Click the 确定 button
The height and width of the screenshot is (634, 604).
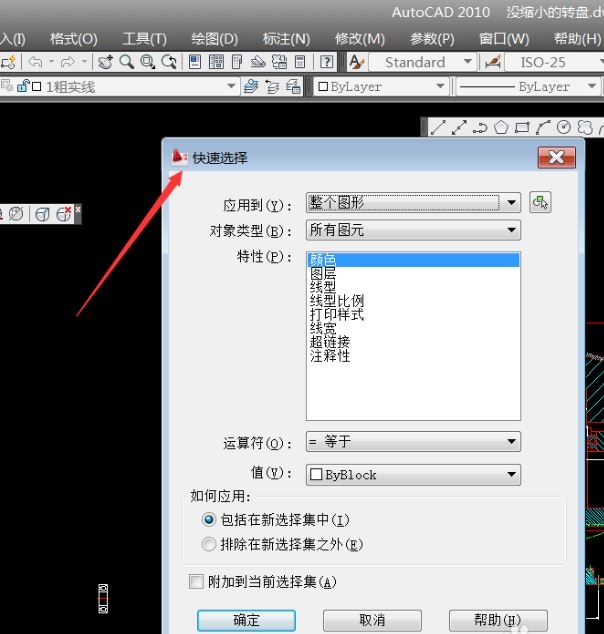(x=246, y=620)
